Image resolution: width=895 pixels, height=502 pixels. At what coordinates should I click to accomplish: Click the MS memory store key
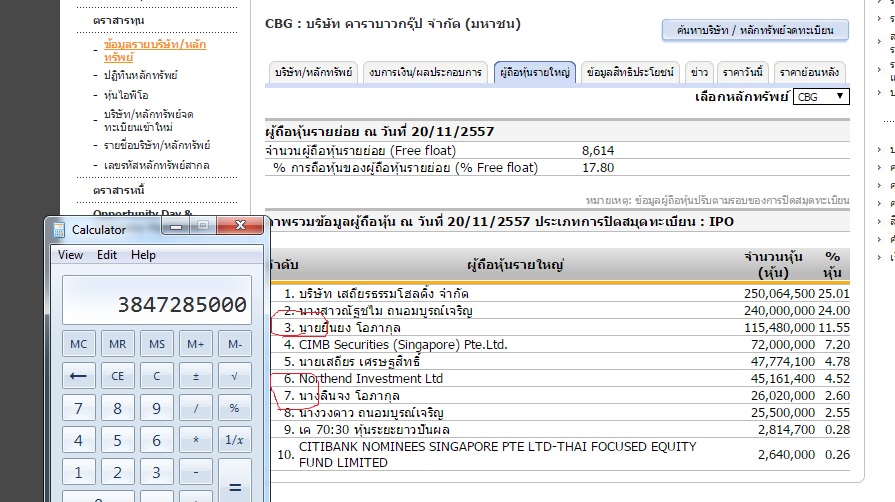tap(157, 344)
